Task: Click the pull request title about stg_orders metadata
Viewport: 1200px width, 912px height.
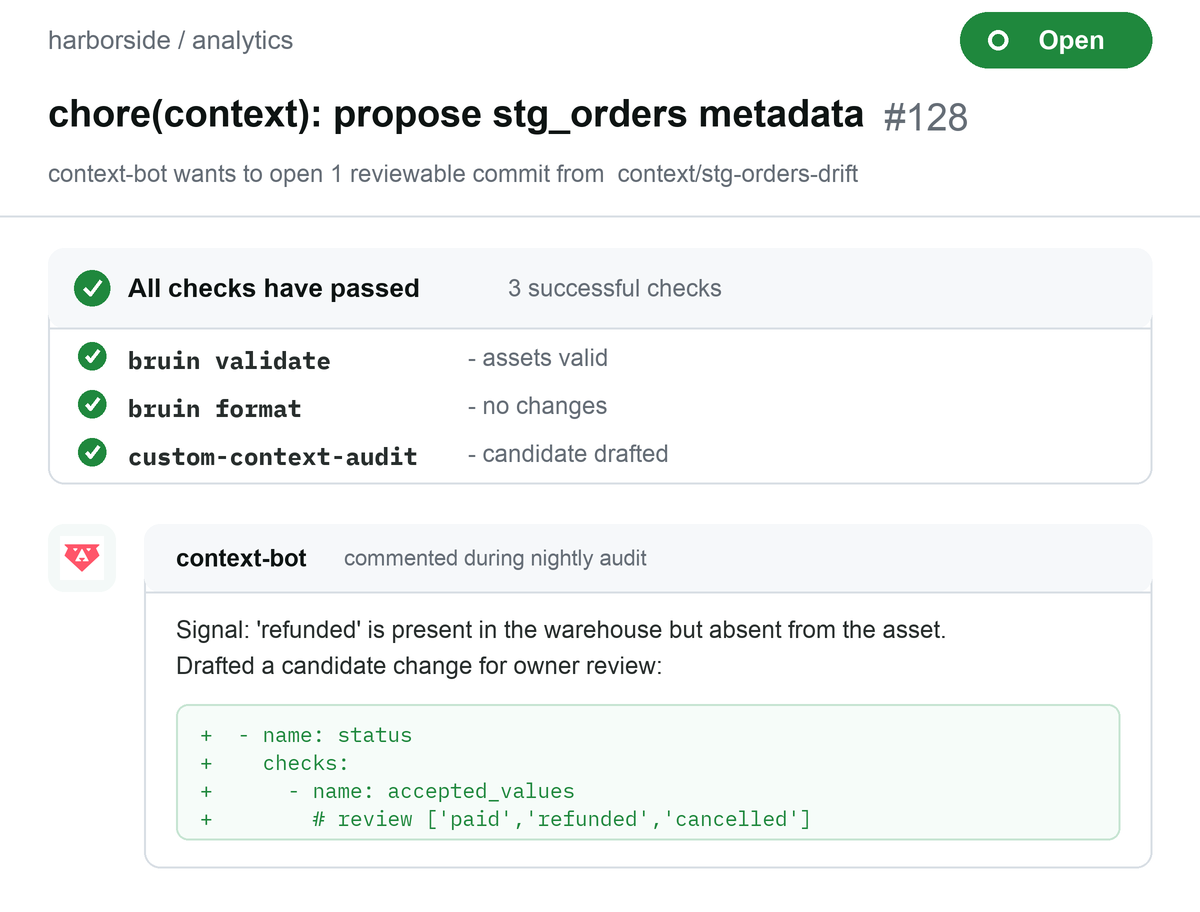Action: click(456, 114)
